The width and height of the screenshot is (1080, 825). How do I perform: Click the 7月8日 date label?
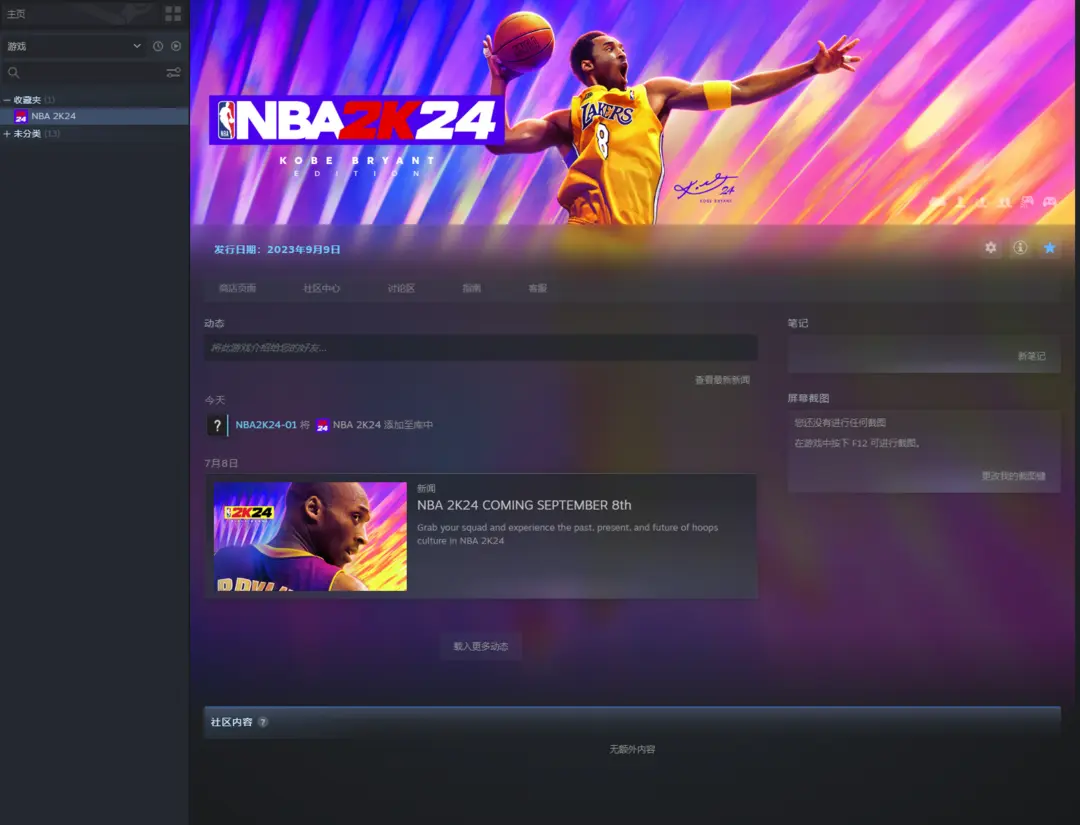point(221,463)
